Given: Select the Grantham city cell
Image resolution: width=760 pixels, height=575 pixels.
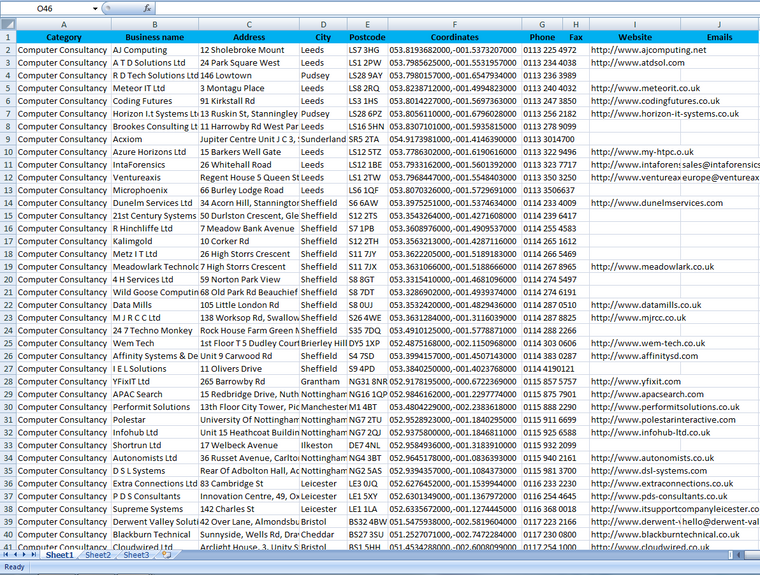Looking at the screenshot, I should pyautogui.click(x=323, y=382).
